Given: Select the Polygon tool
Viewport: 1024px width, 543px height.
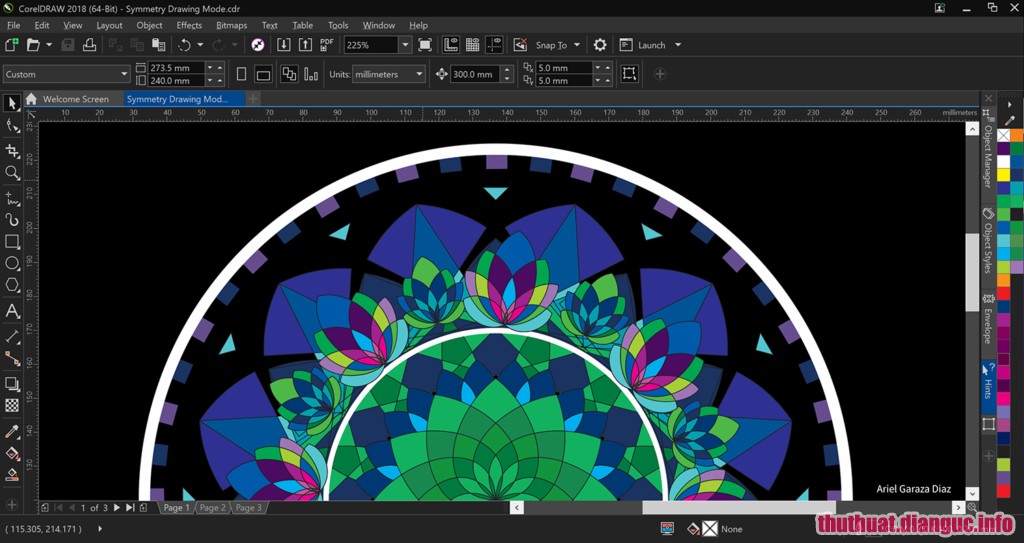Looking at the screenshot, I should [12, 285].
